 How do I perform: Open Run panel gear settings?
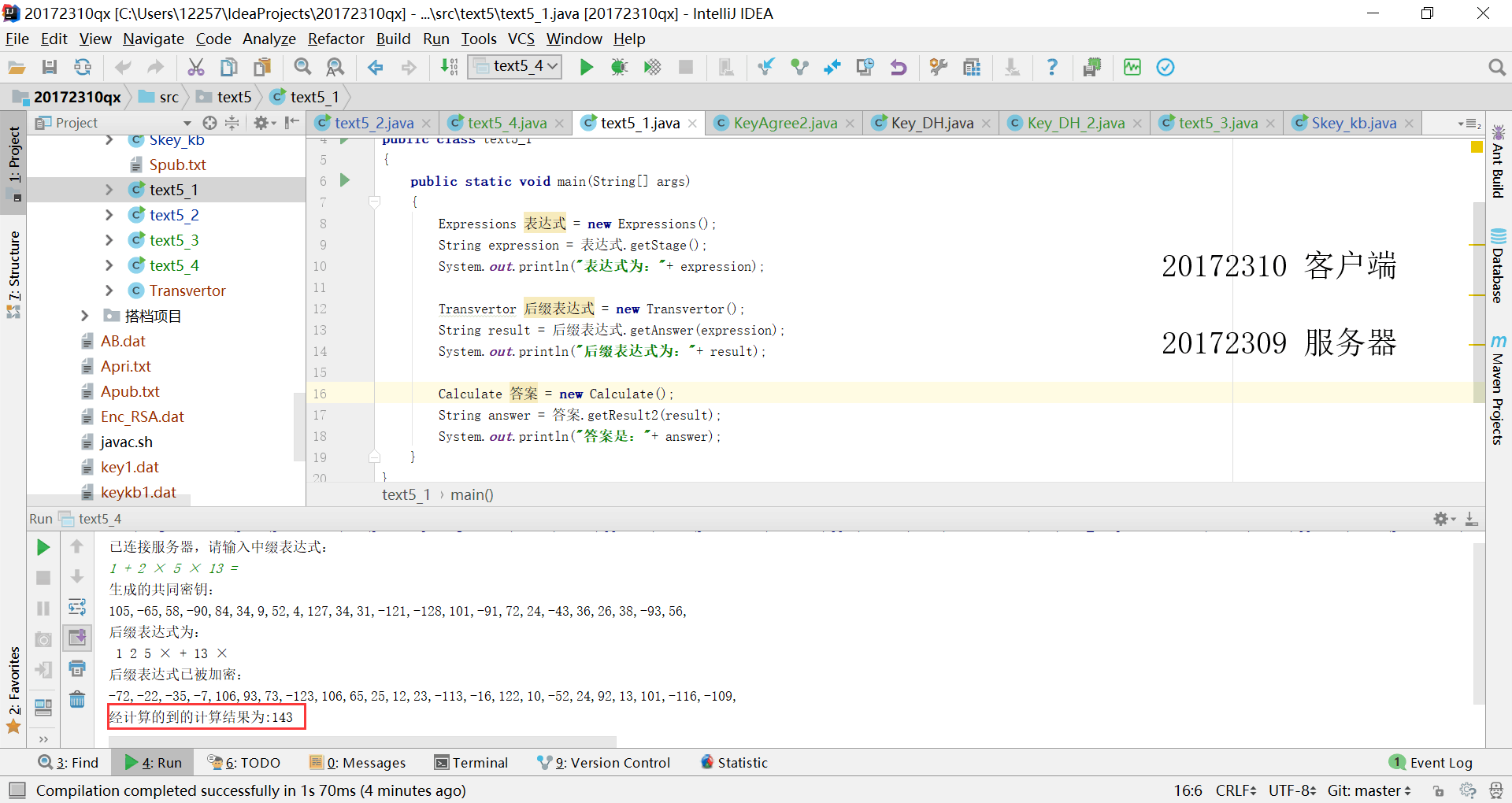pyautogui.click(x=1443, y=519)
